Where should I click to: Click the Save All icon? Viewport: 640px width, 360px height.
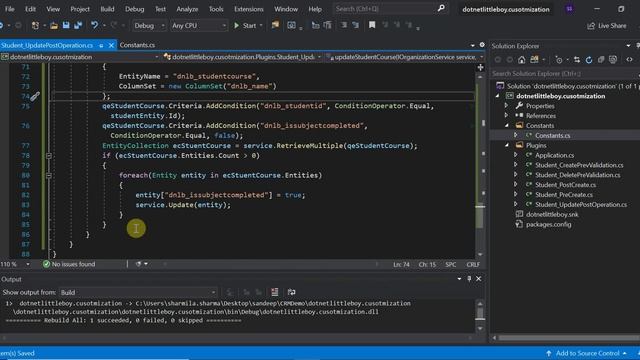(x=78, y=25)
